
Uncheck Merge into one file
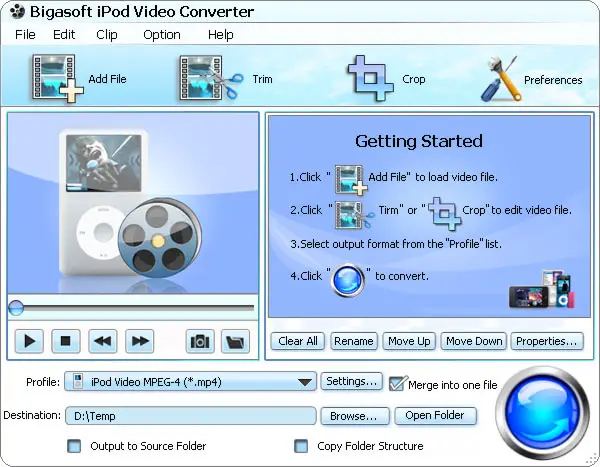396,383
